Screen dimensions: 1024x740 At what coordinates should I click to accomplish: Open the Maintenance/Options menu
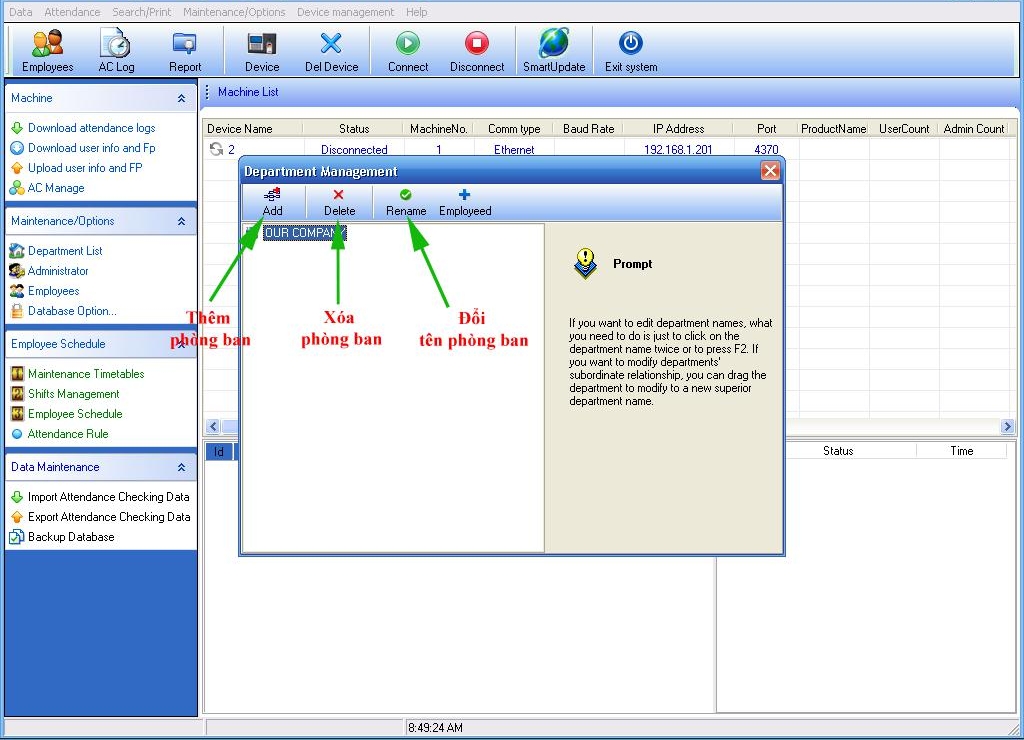point(234,12)
